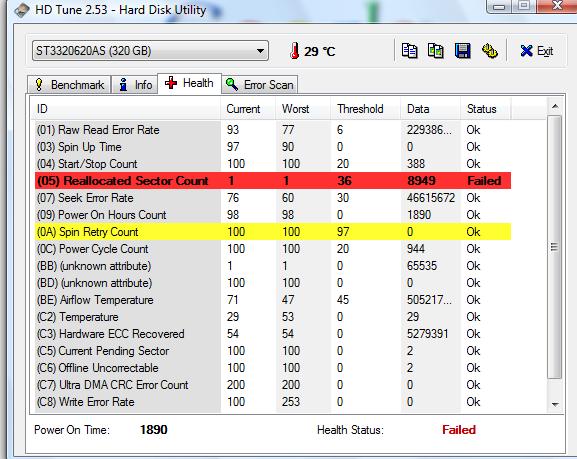Screen dimensions: 577x459
Task: Click the magnifier icon on Error Scan tab
Action: (231, 84)
